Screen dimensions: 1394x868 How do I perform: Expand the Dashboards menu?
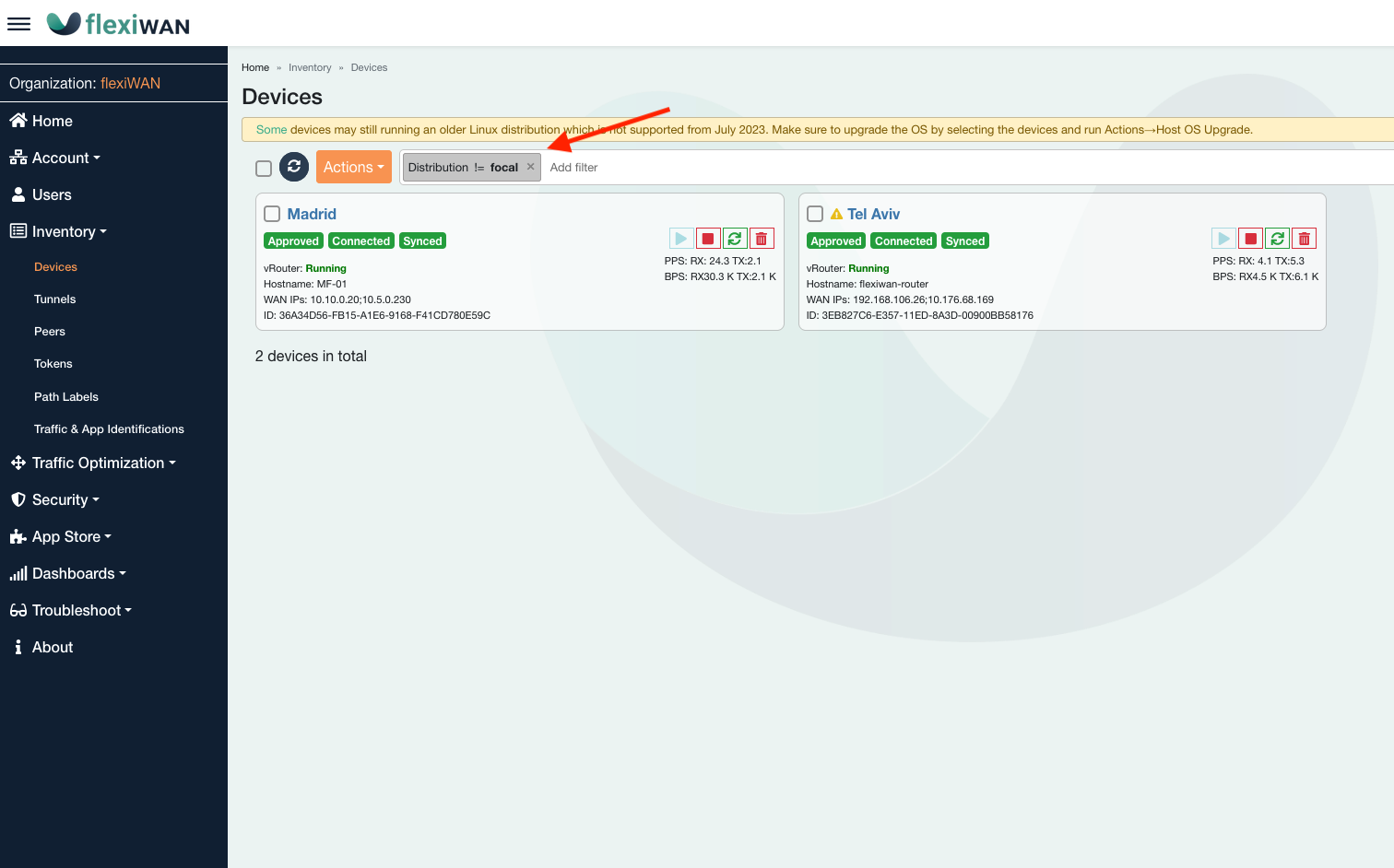pos(67,573)
